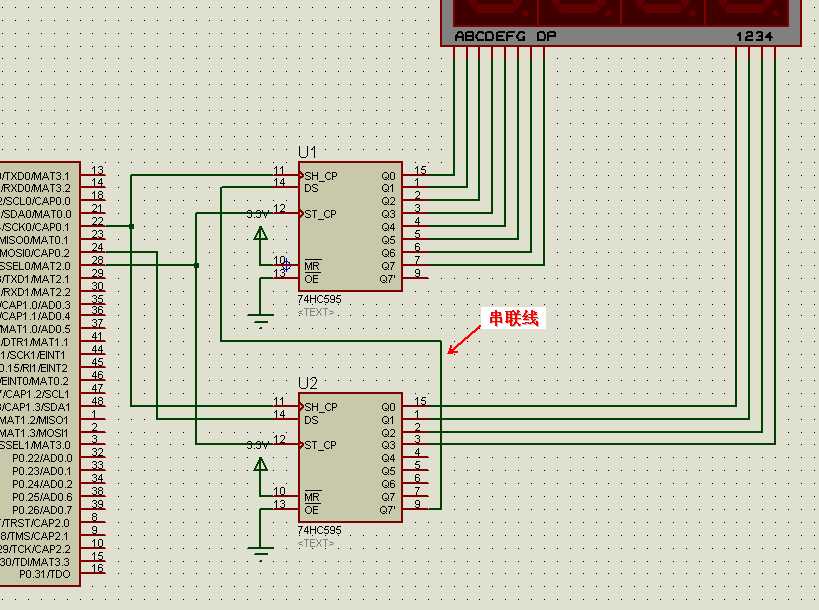Viewport: 819px width, 610px height.
Task: Click the Q0 output label on U1
Action: point(388,176)
